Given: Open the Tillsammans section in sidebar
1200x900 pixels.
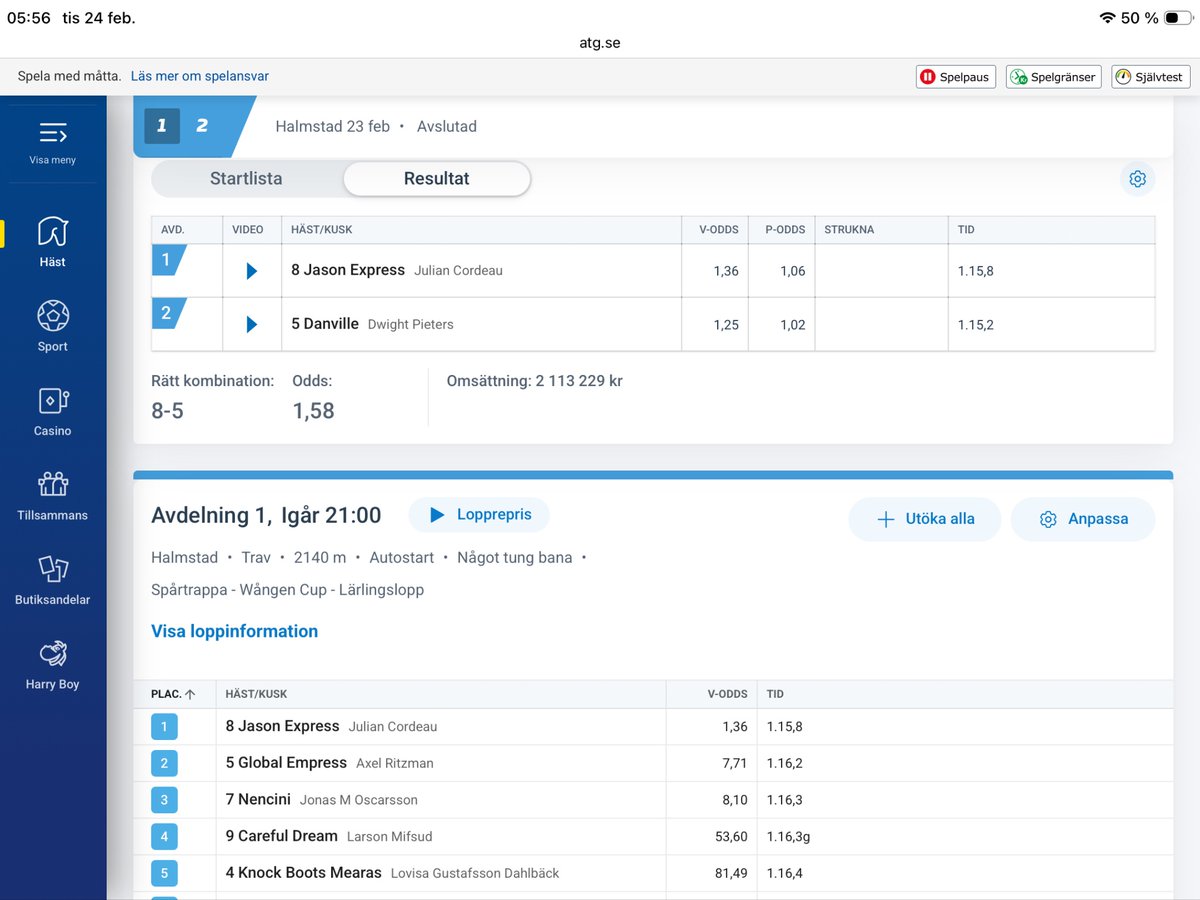Looking at the screenshot, I should click(x=53, y=495).
